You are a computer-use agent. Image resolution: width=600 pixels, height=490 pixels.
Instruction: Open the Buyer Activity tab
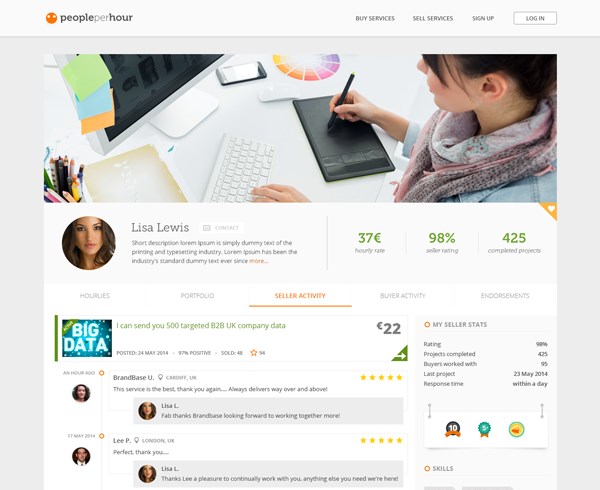tap(403, 296)
